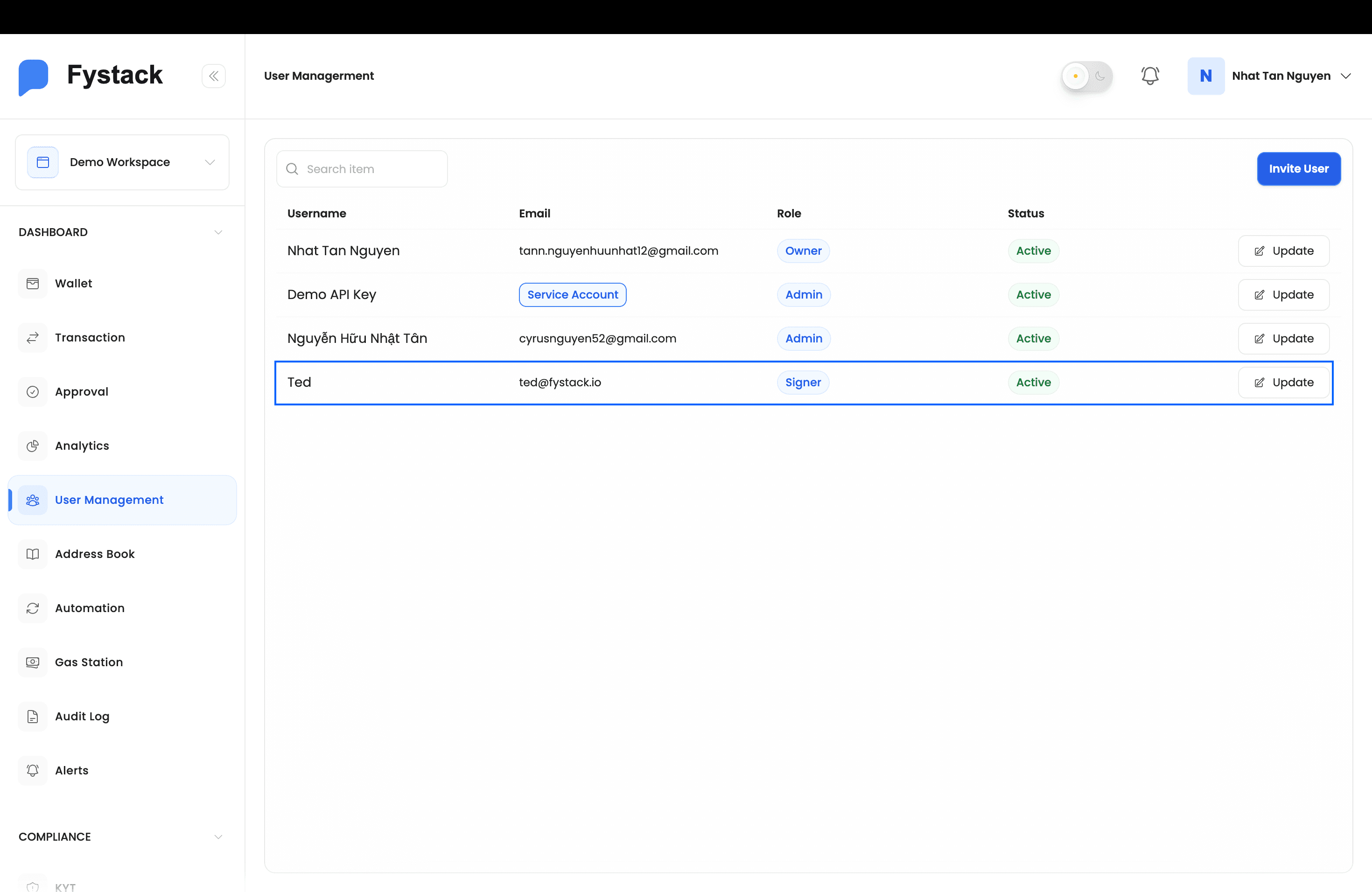
Task: Select the Automation sync icon
Action: (33, 608)
